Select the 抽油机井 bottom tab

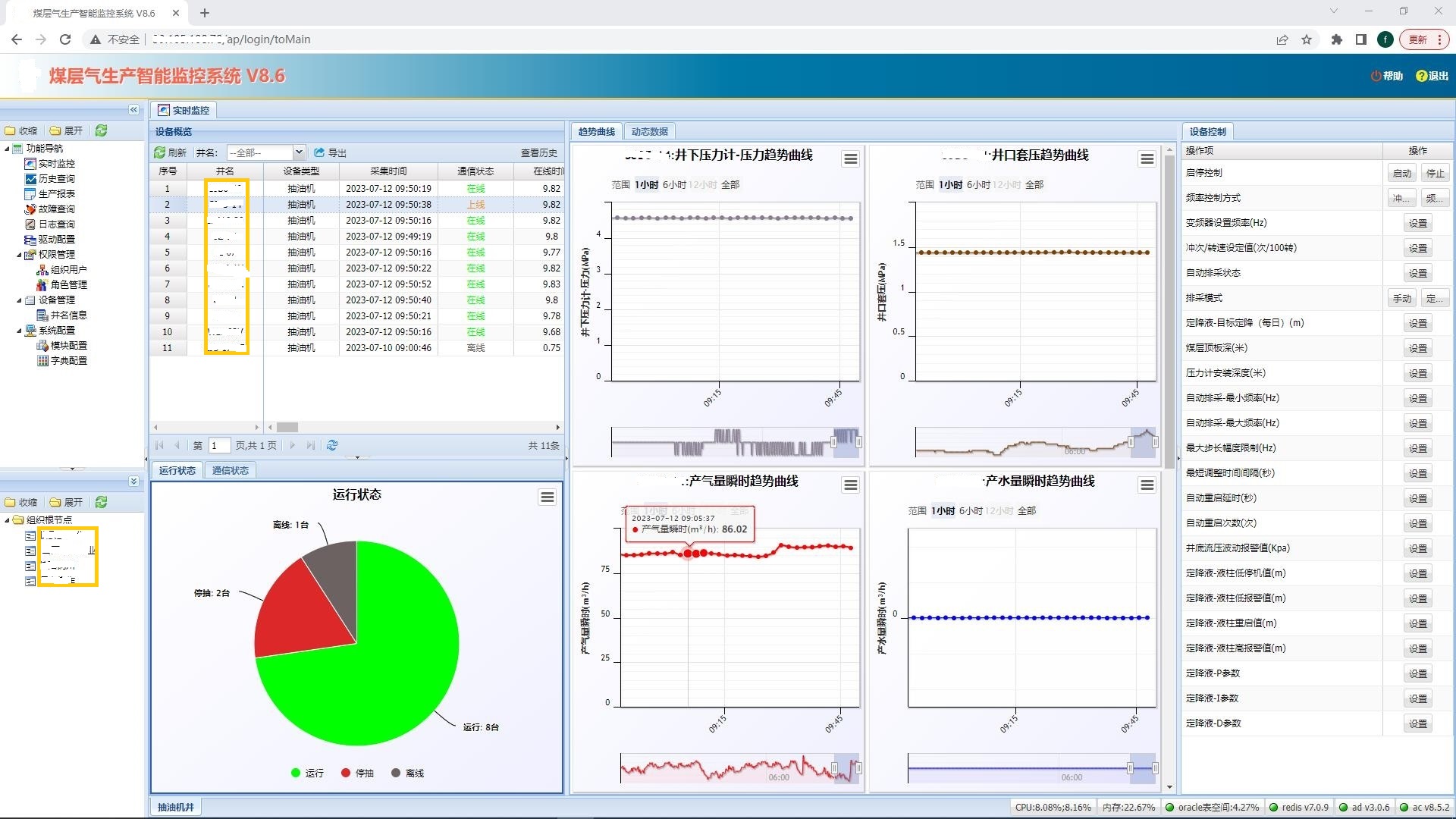point(176,807)
